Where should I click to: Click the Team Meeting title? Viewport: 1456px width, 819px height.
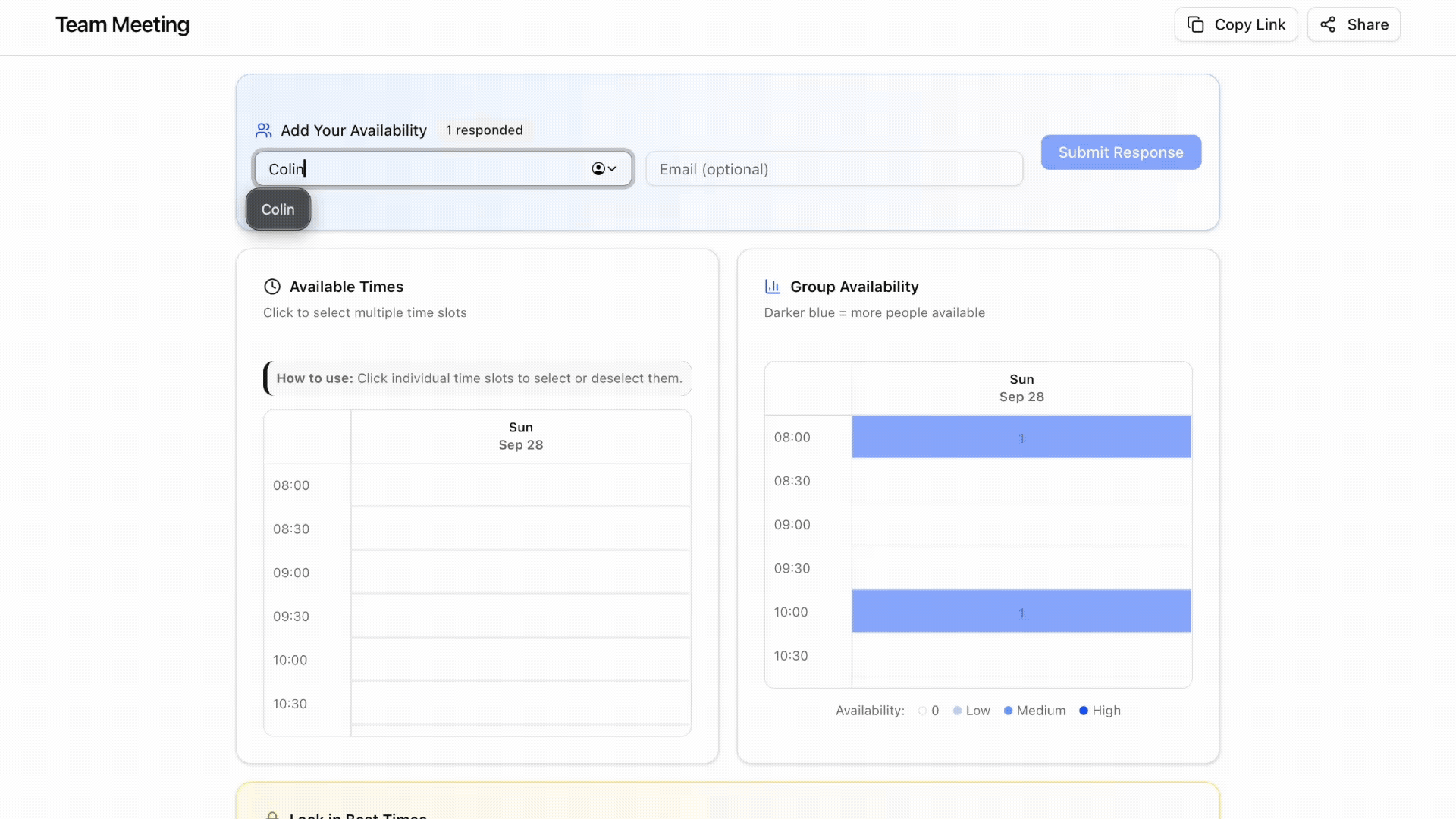[x=122, y=25]
